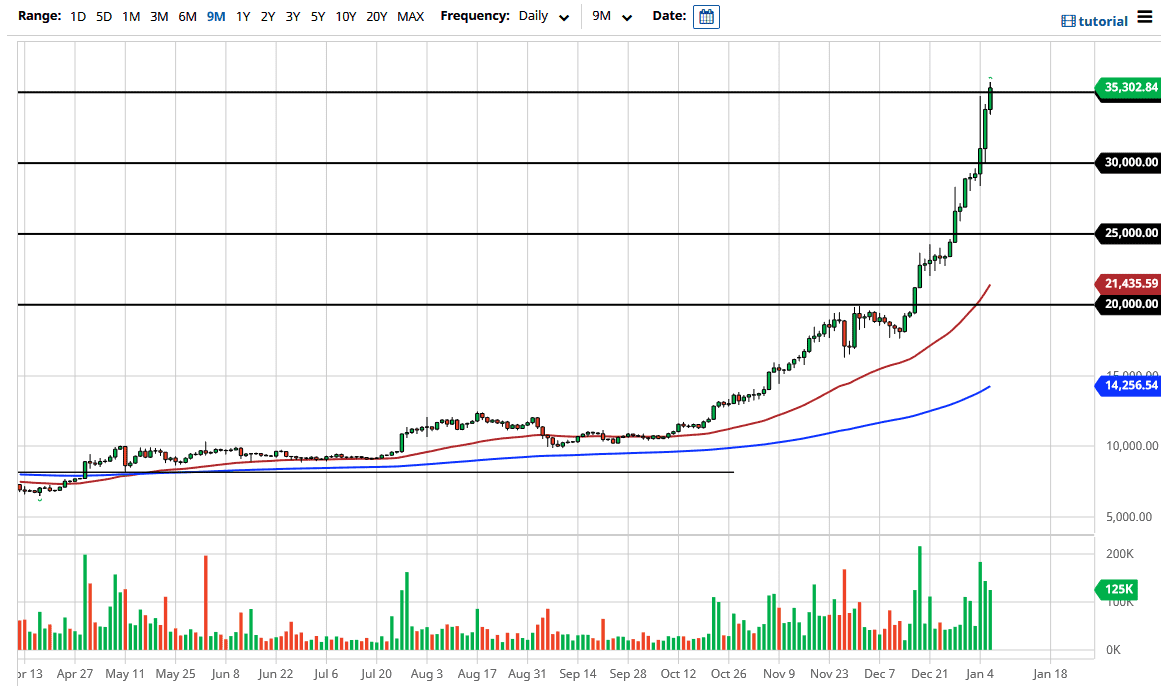The height and width of the screenshot is (688, 1161).
Task: Select the 3M range
Action: pyautogui.click(x=158, y=17)
